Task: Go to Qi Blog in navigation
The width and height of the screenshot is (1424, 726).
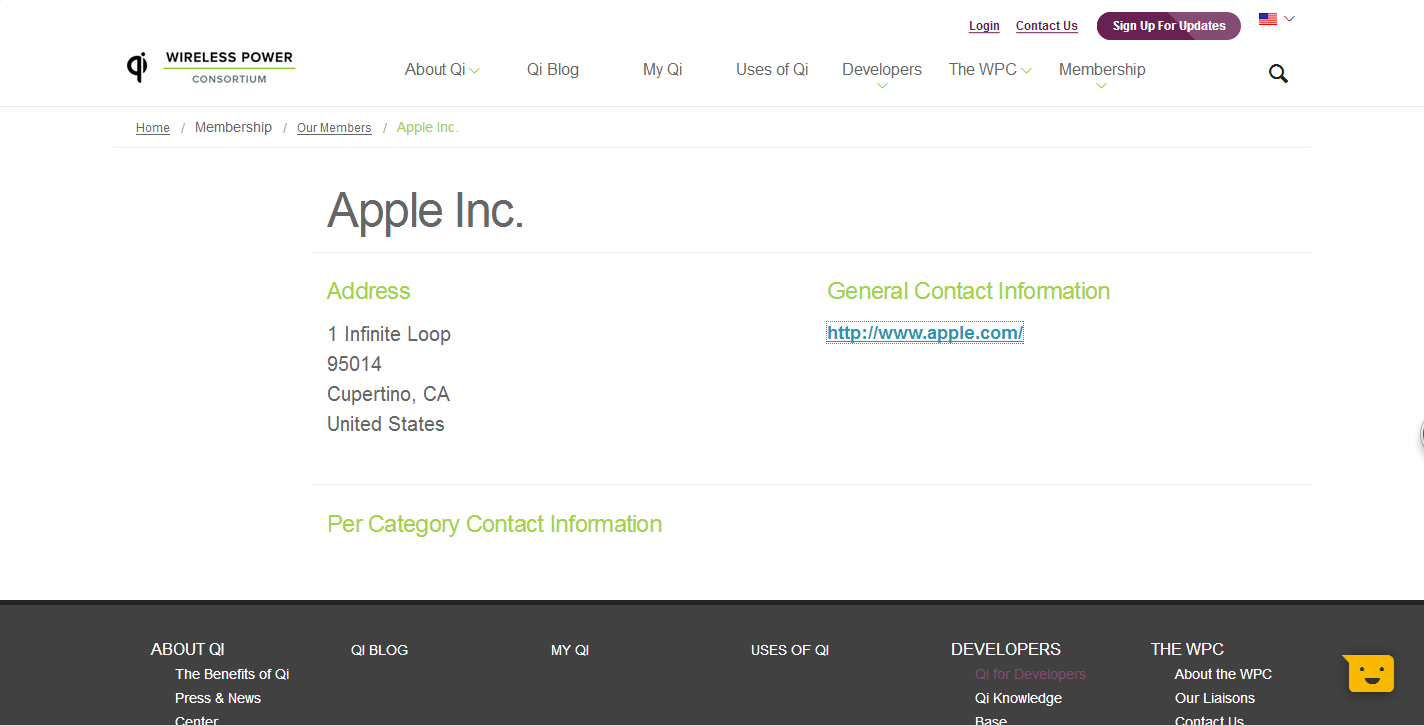Action: (x=553, y=69)
